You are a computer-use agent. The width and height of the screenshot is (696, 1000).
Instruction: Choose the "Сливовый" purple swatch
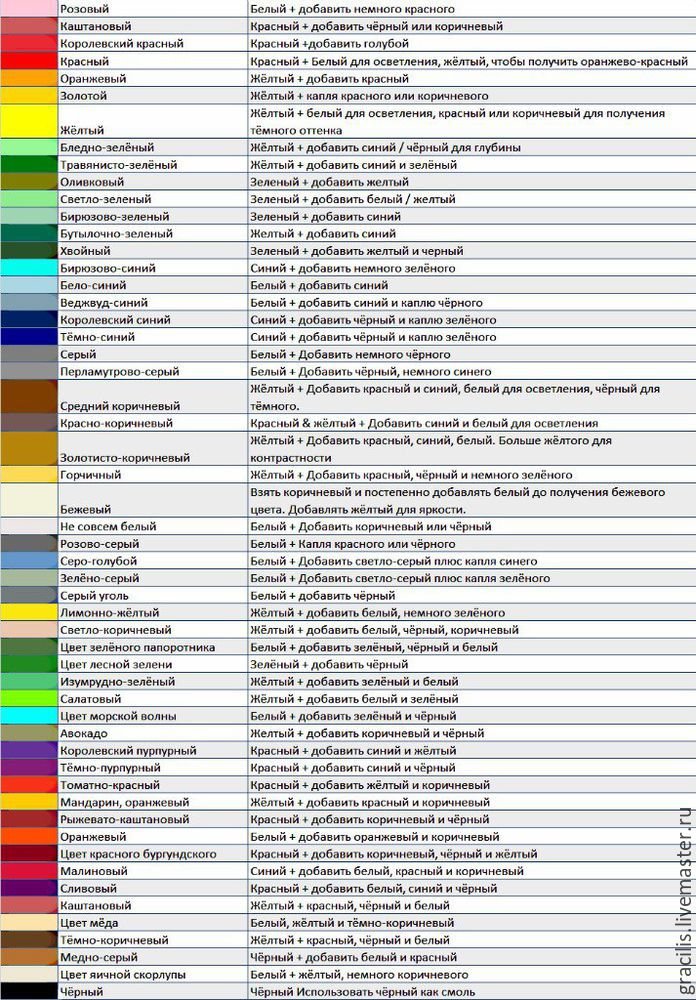tap(28, 888)
